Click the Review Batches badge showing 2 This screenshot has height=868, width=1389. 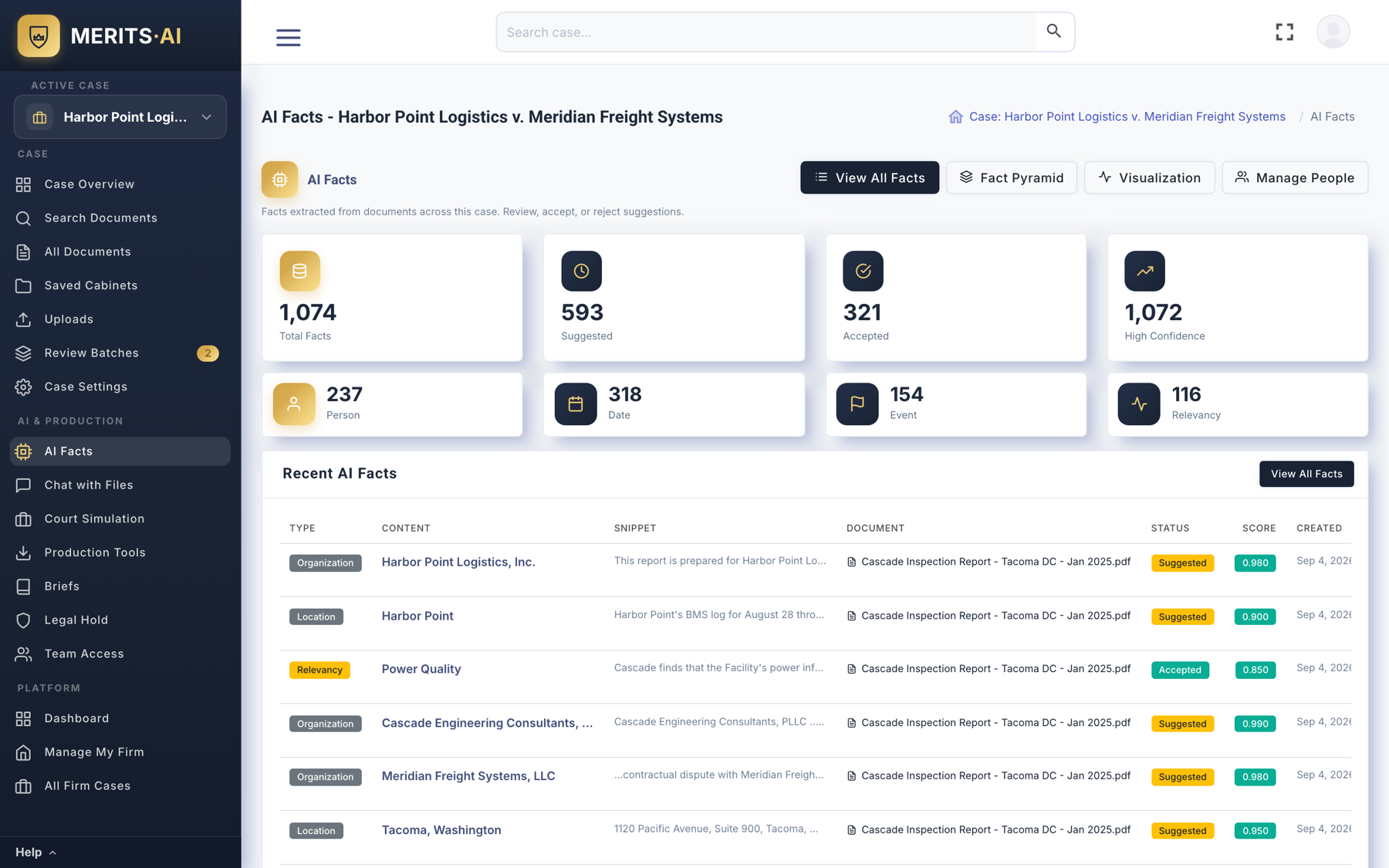click(x=208, y=353)
